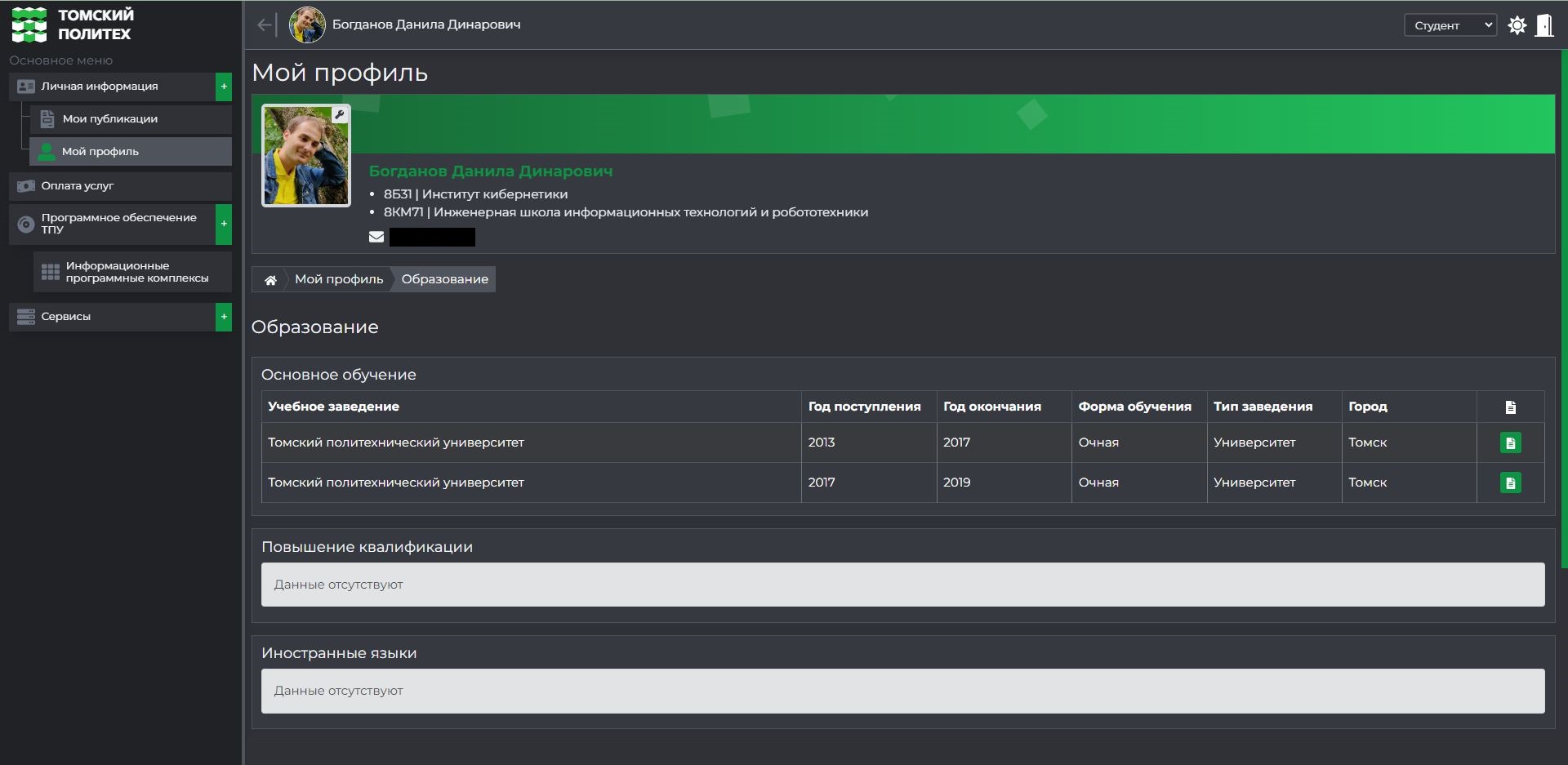1568x765 pixels.
Task: Click the logout door icon
Action: [1544, 25]
